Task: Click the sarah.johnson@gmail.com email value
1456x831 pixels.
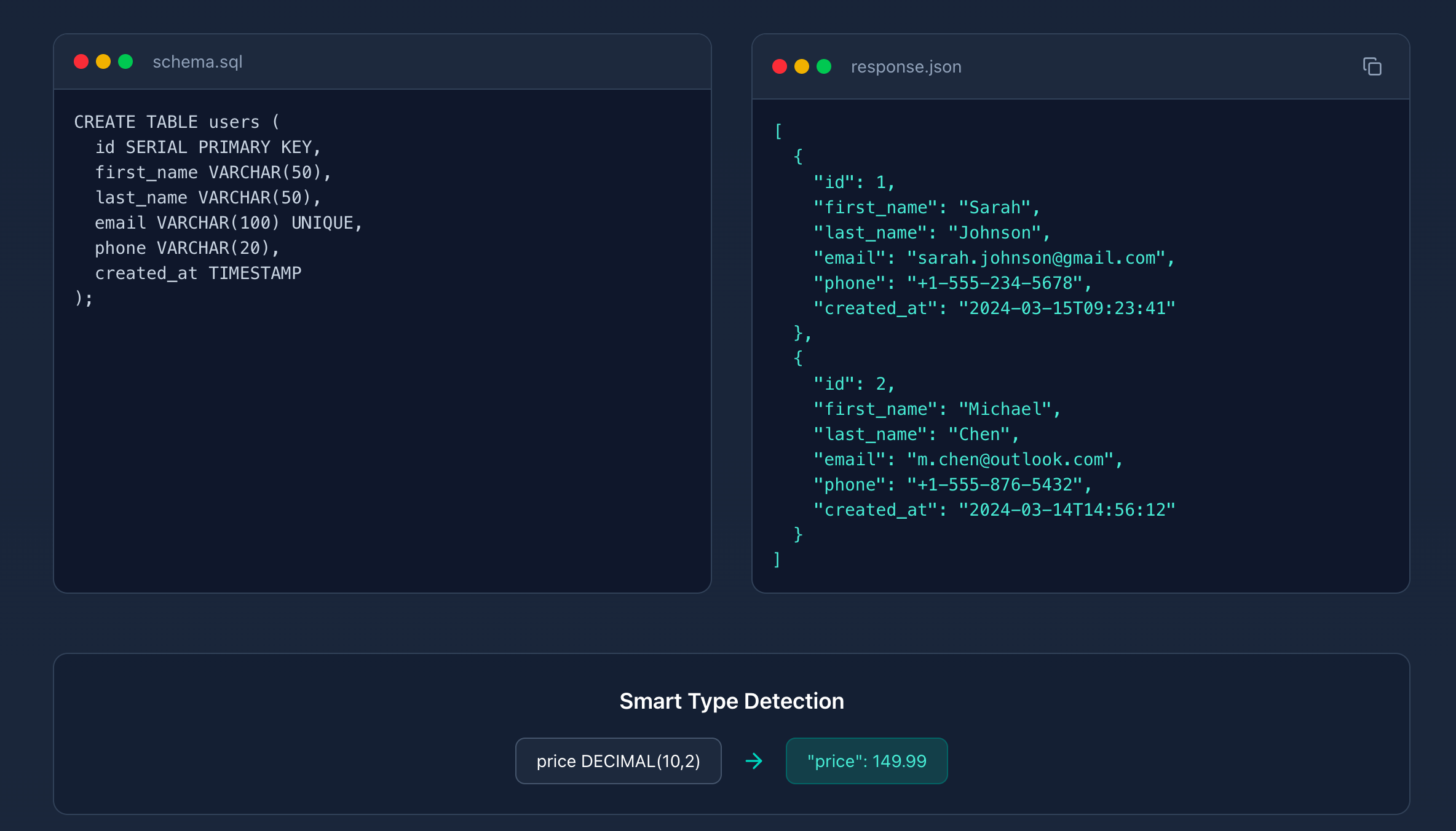Action: 1036,258
